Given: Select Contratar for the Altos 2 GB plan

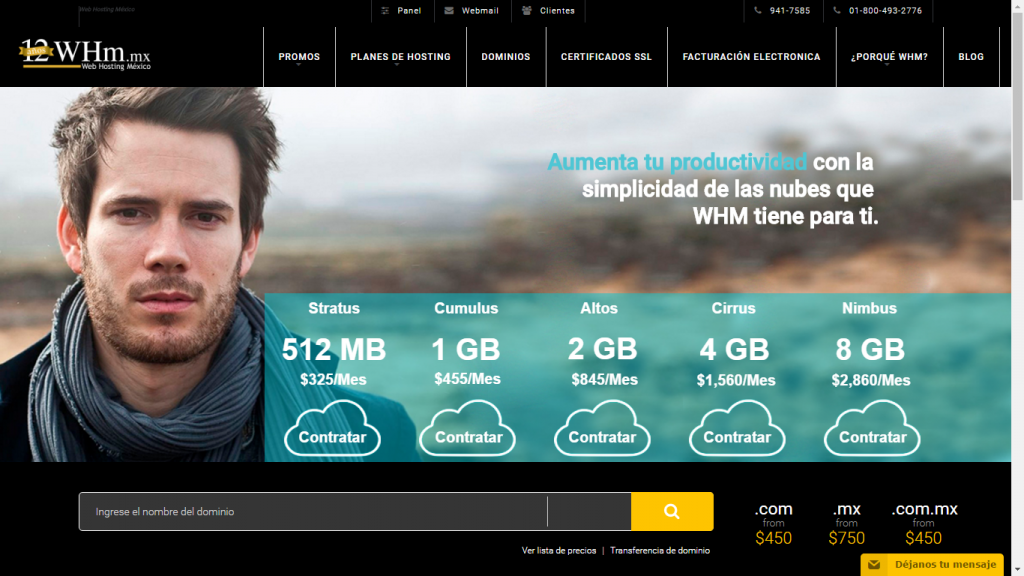Looking at the screenshot, I should pyautogui.click(x=602, y=437).
